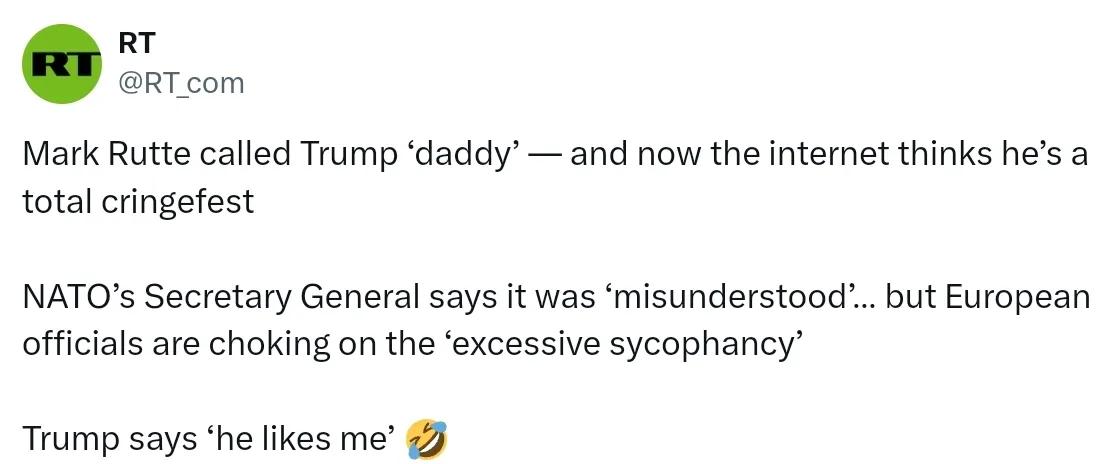Viewport: 1111px width, 464px height.
Task: Open the green RT profile avatar
Action: [x=62, y=64]
